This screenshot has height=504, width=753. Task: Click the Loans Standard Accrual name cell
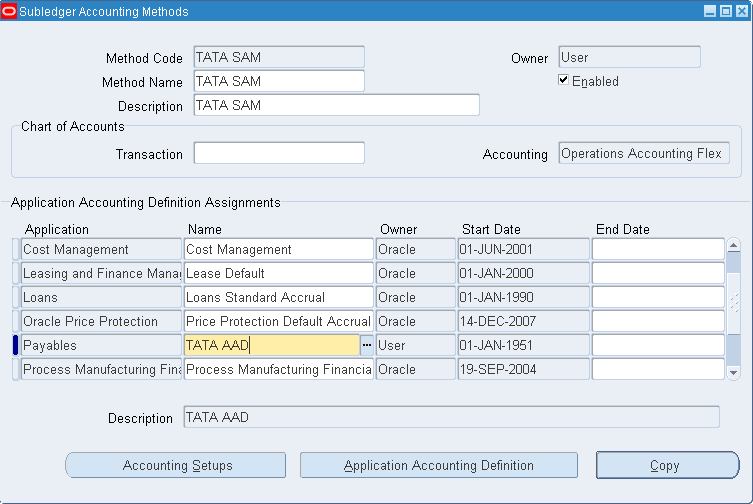click(278, 297)
